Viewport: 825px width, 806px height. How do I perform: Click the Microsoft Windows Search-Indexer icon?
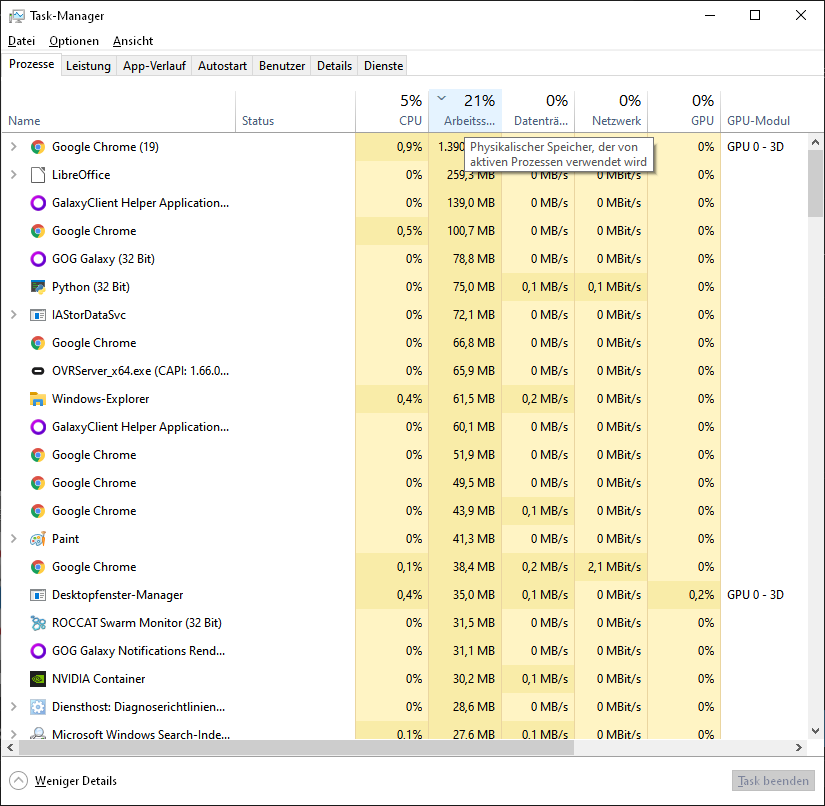[x=37, y=733]
